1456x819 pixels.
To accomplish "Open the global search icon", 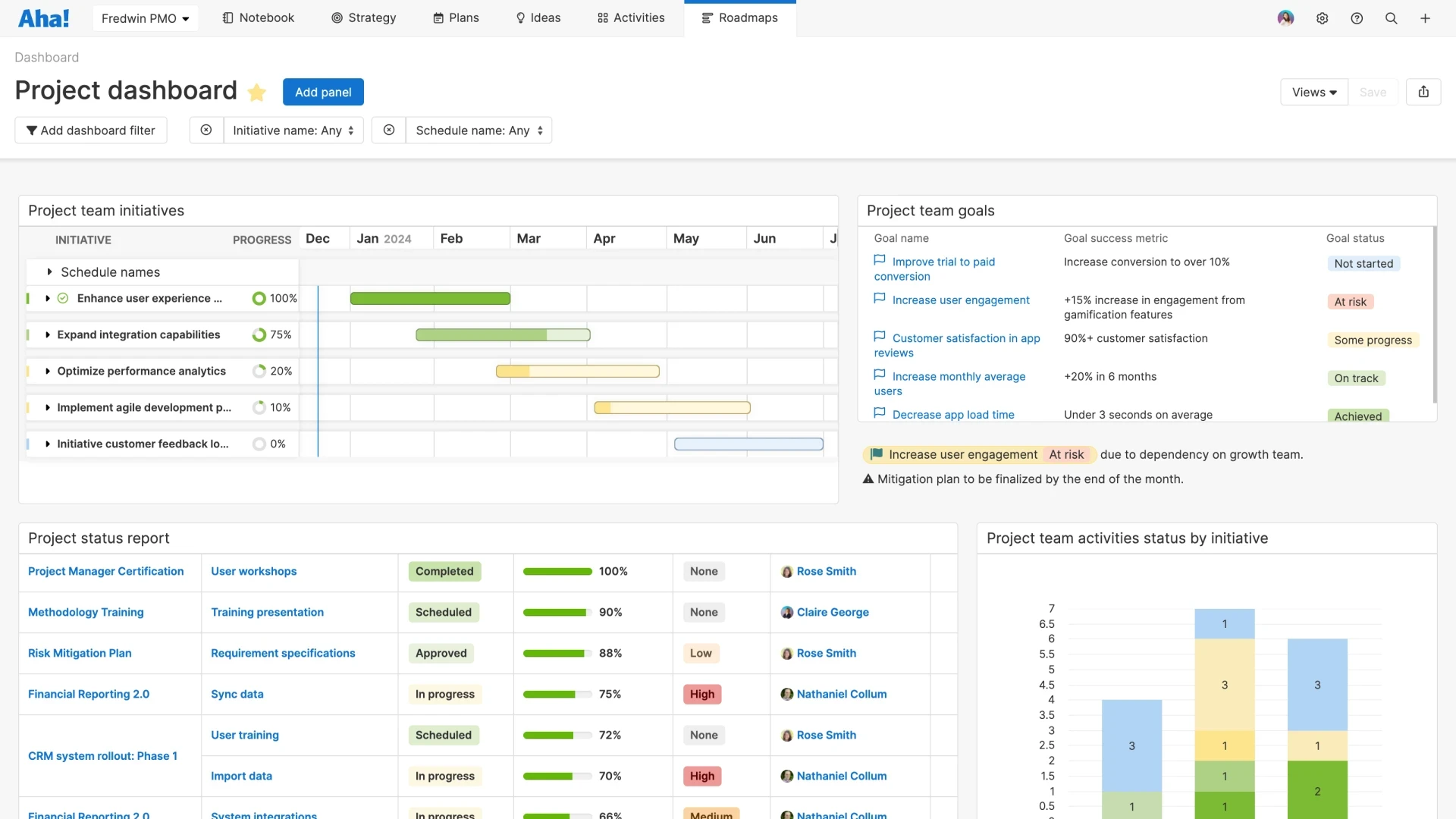I will (x=1392, y=17).
